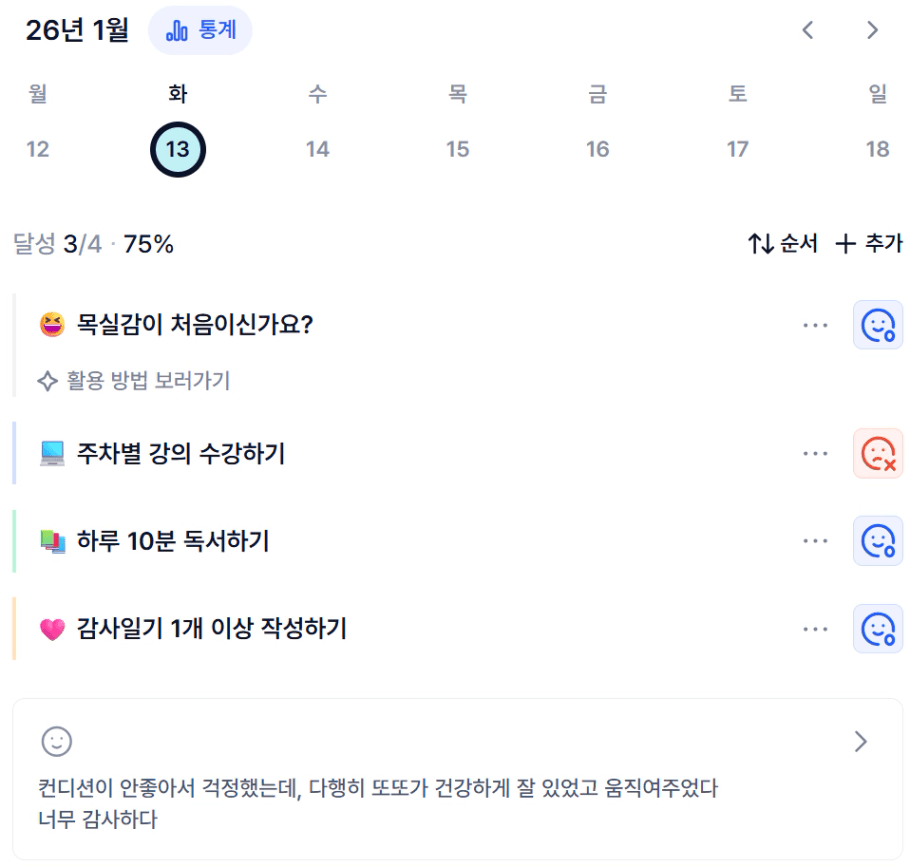
Task: Open more options for 감사일기 1개 이상 작성하기
Action: coord(815,629)
